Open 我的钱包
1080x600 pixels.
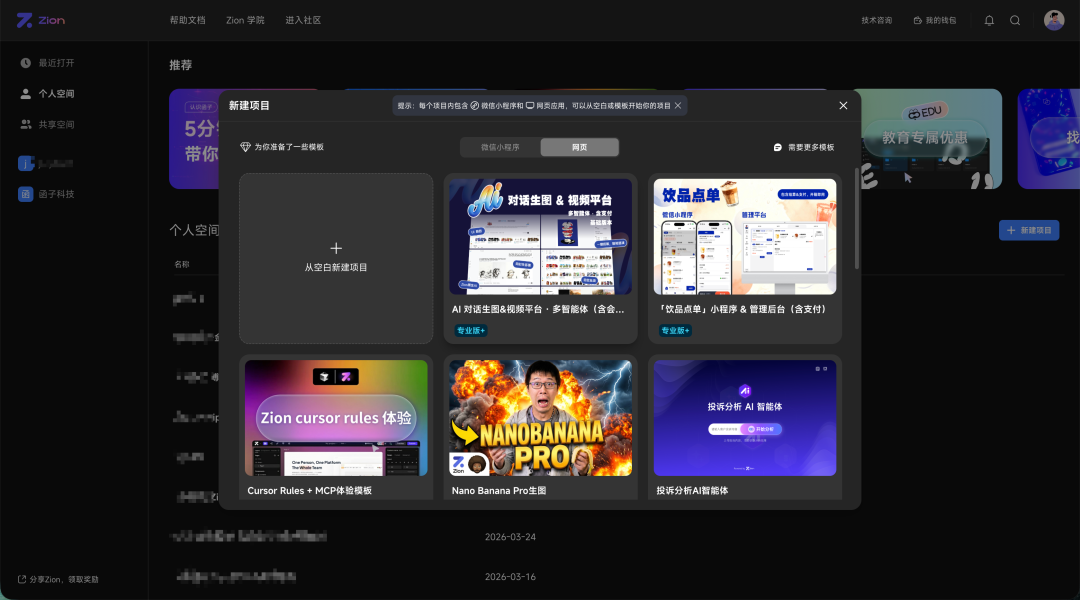[935, 21]
